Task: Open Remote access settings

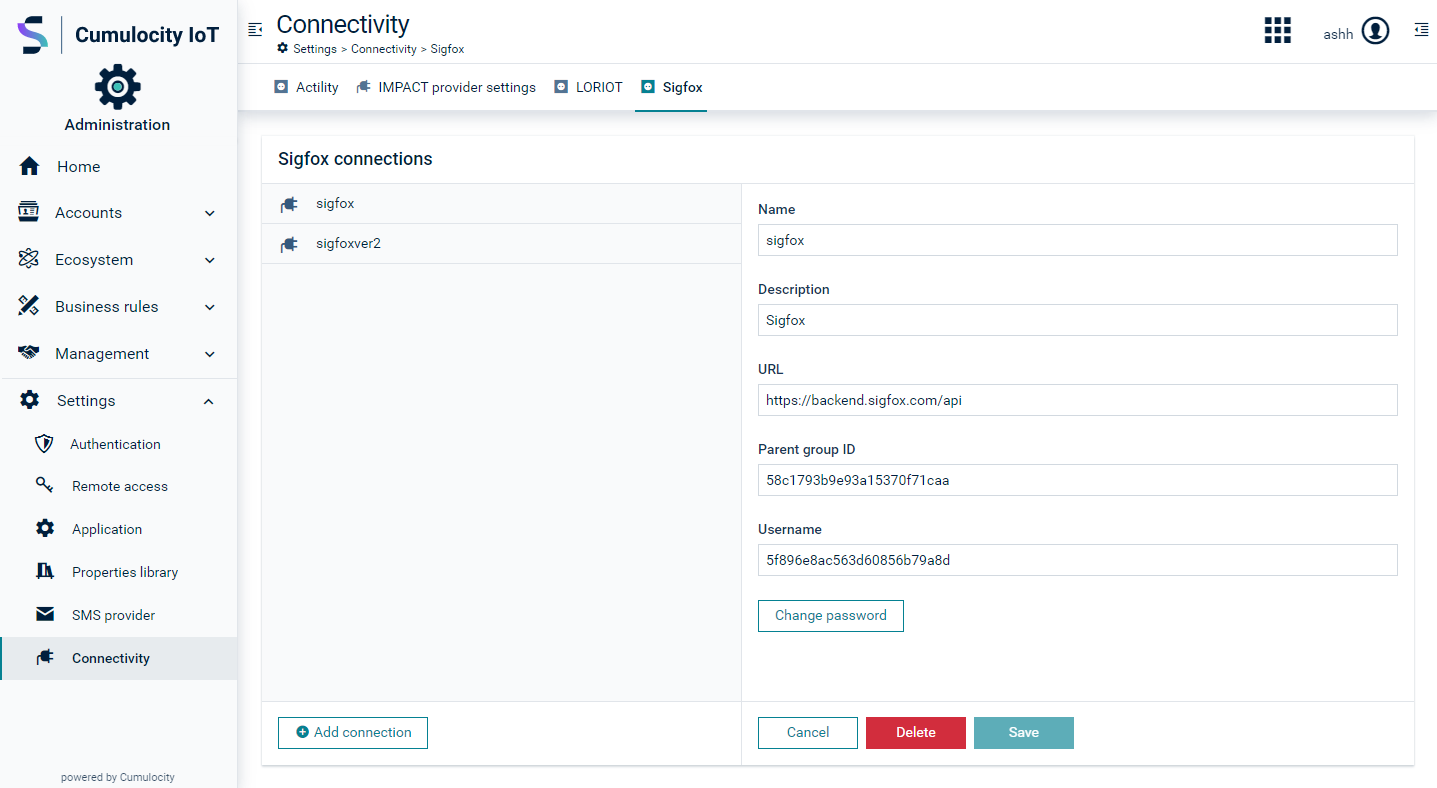Action: click(119, 486)
